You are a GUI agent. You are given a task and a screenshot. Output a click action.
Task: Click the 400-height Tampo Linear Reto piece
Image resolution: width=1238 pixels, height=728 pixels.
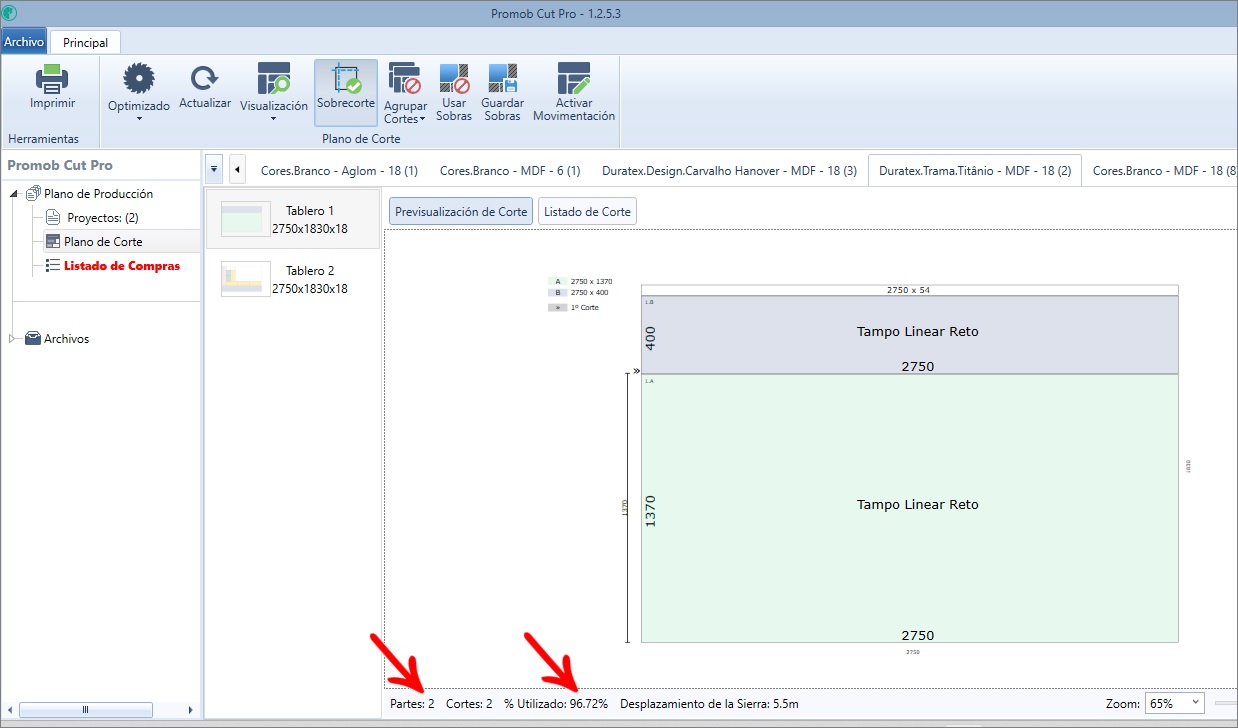[910, 335]
